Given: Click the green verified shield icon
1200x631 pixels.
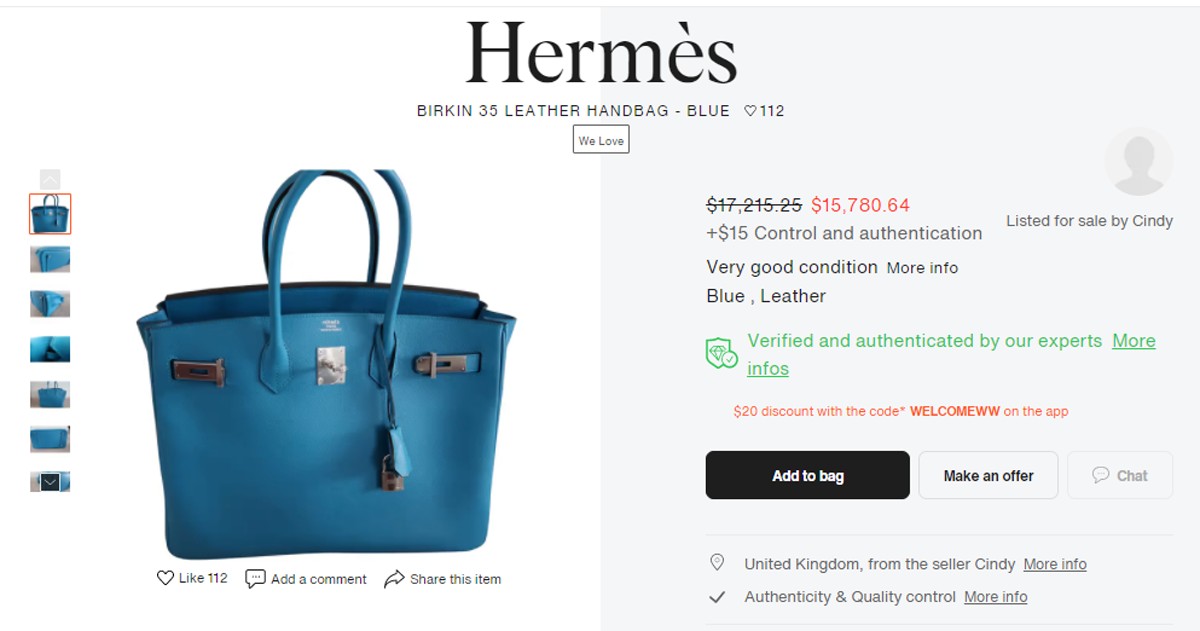Looking at the screenshot, I should point(721,354).
